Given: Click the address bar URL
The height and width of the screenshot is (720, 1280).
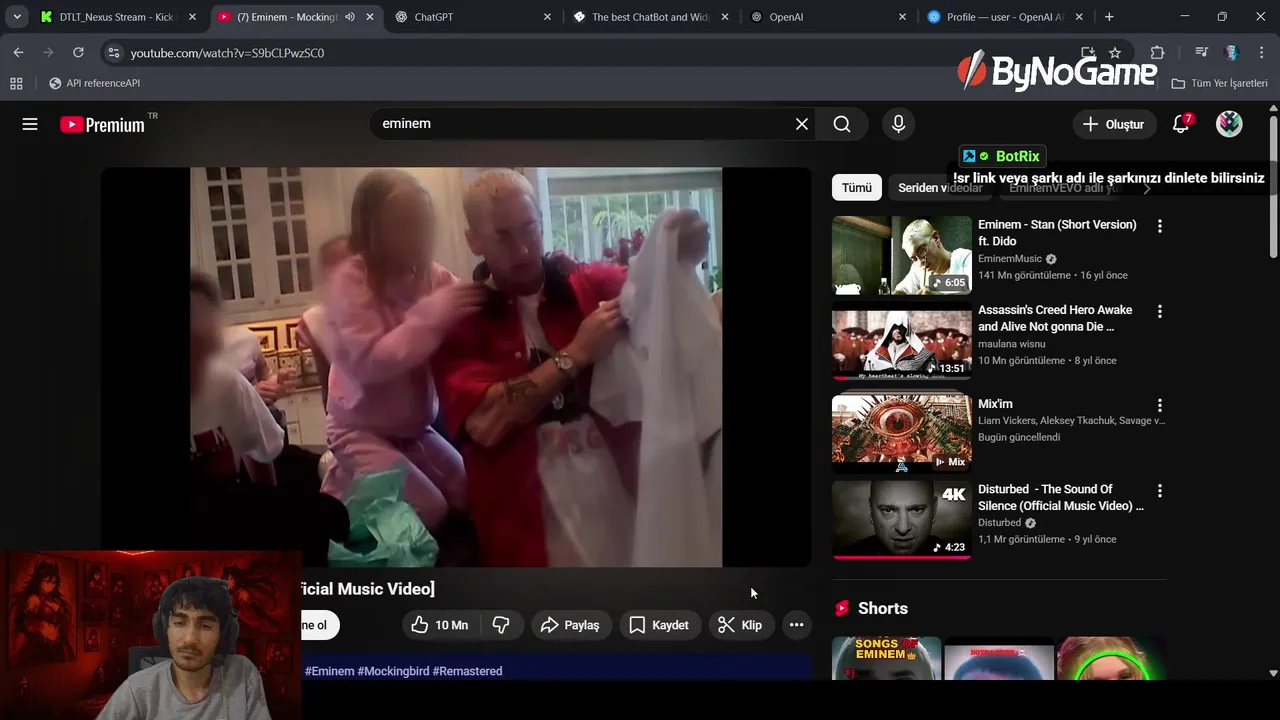Looking at the screenshot, I should (228, 53).
